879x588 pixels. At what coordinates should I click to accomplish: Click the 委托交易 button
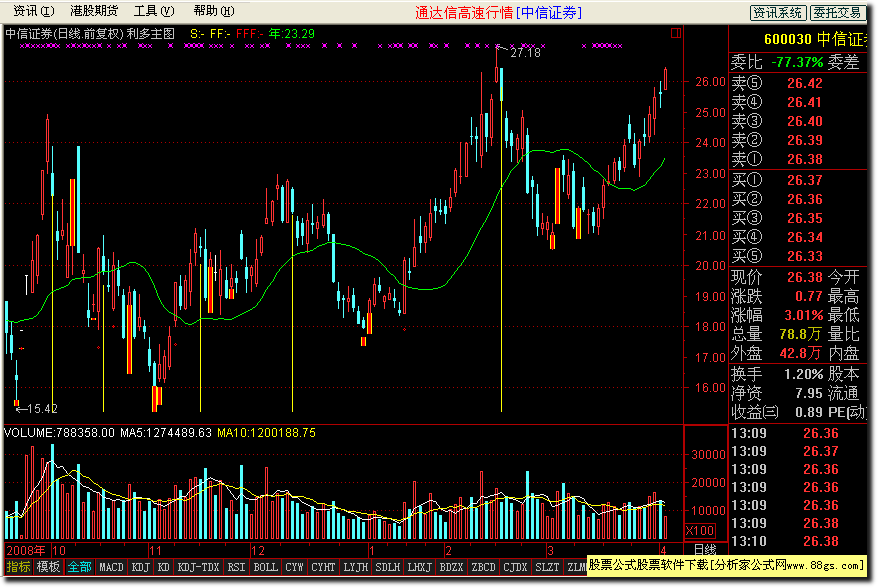pos(838,12)
